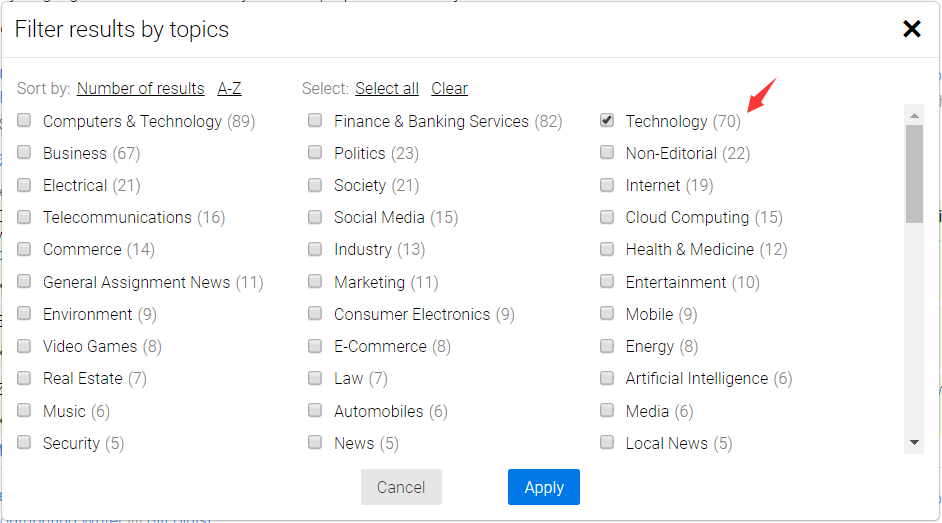
Task: Toggle the Video Games checkbox
Action: pos(24,346)
